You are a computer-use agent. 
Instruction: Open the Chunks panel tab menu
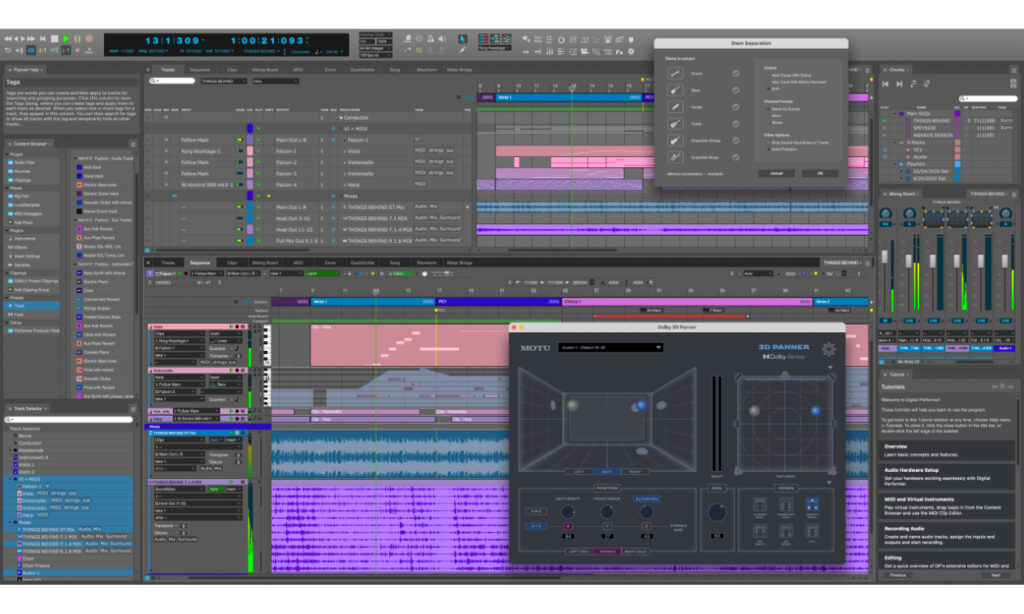coord(1014,70)
